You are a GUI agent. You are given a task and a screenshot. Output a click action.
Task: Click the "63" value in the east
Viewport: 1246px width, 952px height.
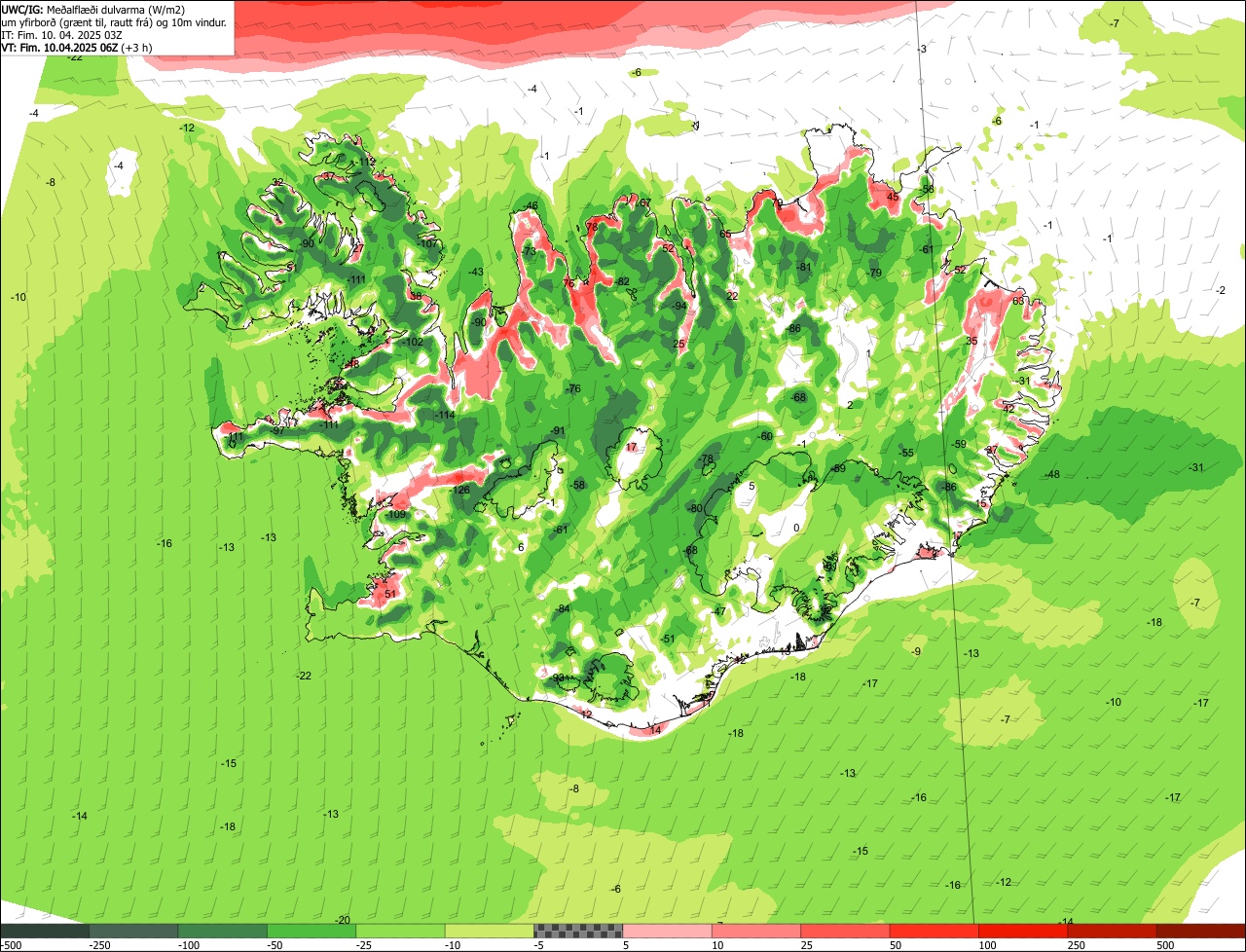pyautogui.click(x=1017, y=302)
